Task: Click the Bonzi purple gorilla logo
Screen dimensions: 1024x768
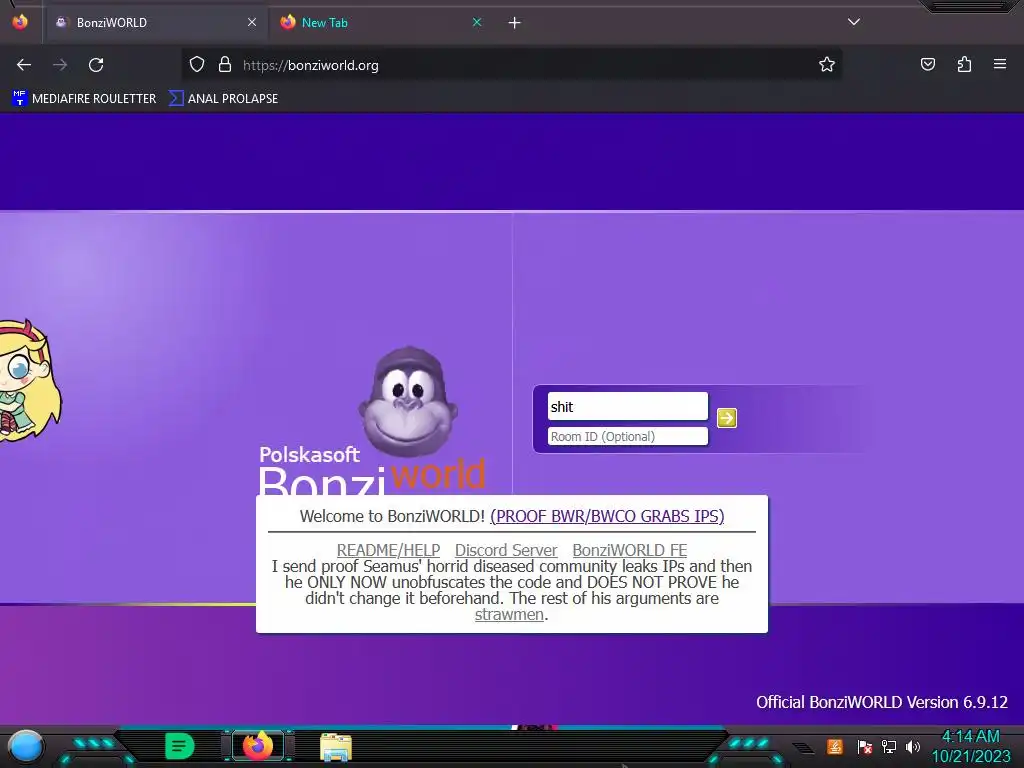Action: point(408,401)
